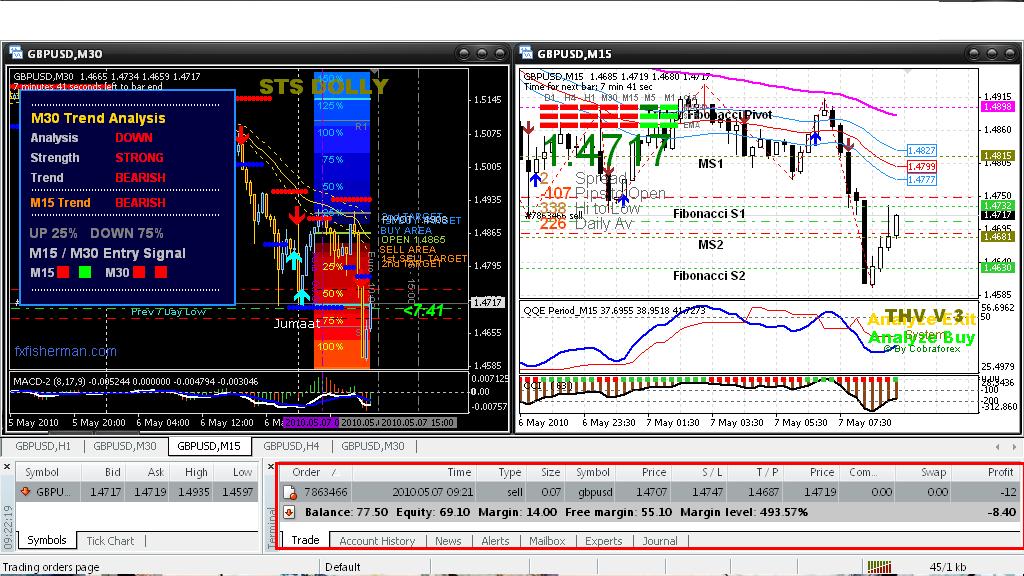1024x576 pixels.
Task: Select order number 7863466
Action: click(326, 492)
